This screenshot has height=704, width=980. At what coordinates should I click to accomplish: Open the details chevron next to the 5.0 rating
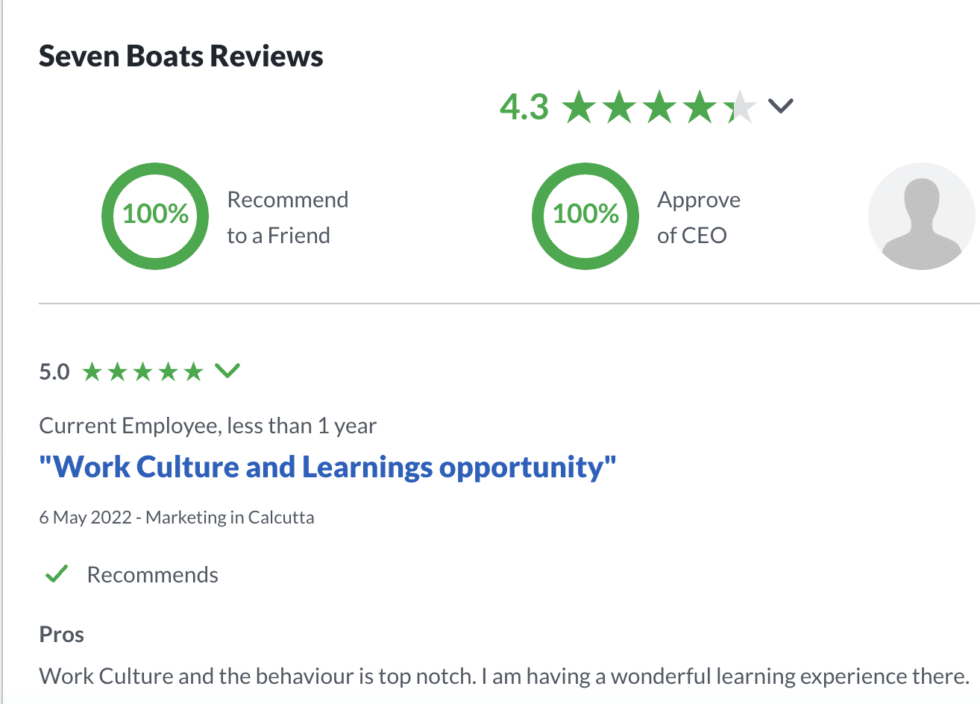(x=228, y=371)
